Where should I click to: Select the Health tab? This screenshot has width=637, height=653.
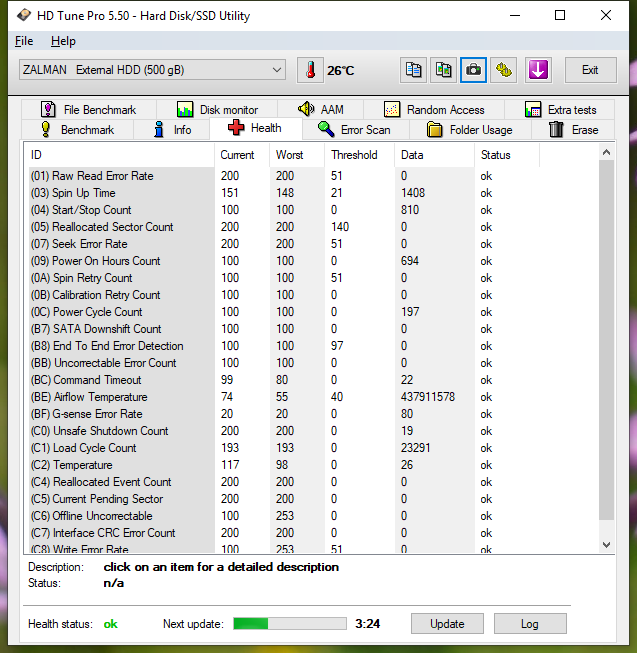pyautogui.click(x=256, y=128)
